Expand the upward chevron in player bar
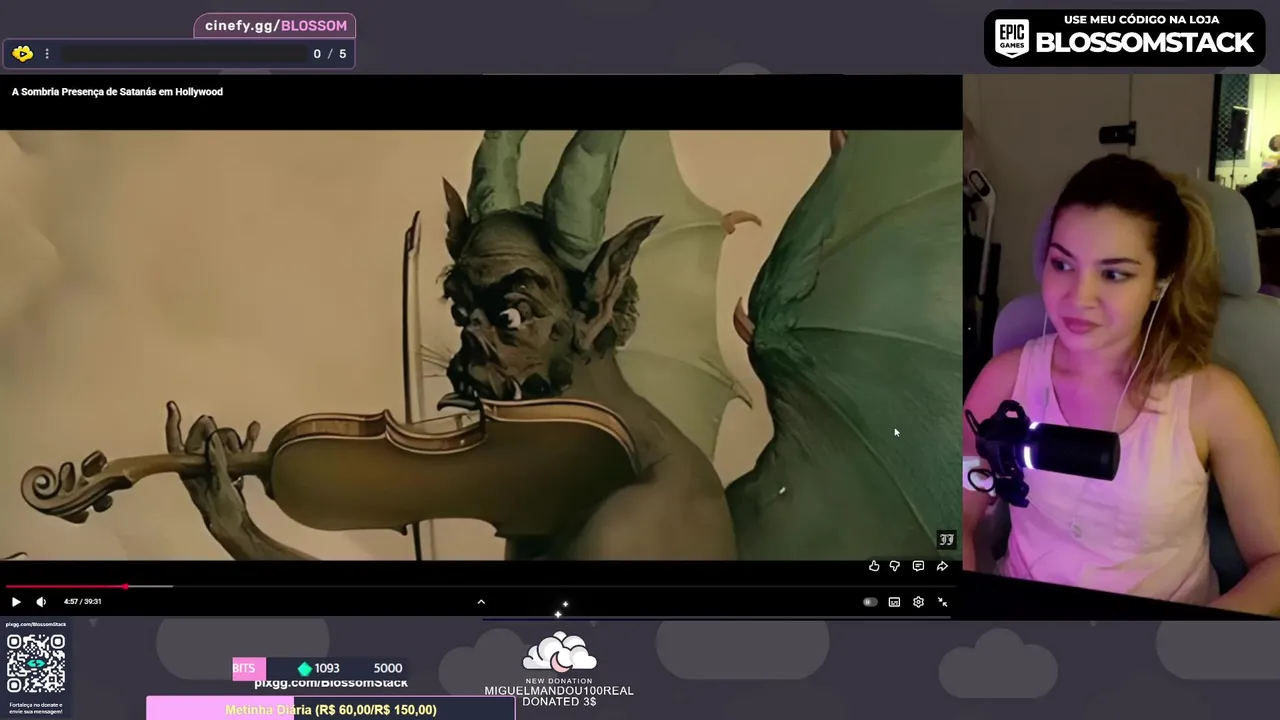This screenshot has height=720, width=1280. 481,602
